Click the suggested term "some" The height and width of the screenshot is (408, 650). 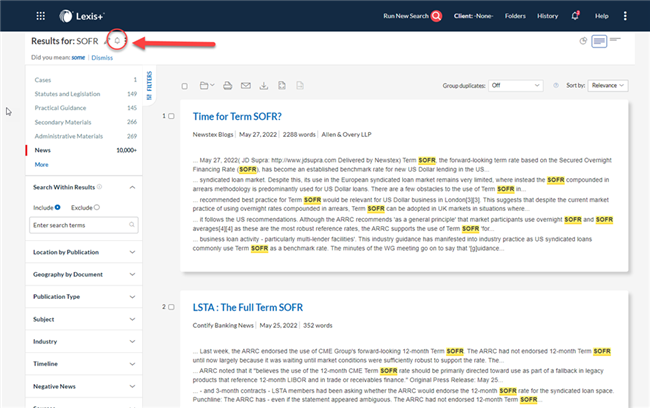pos(78,58)
